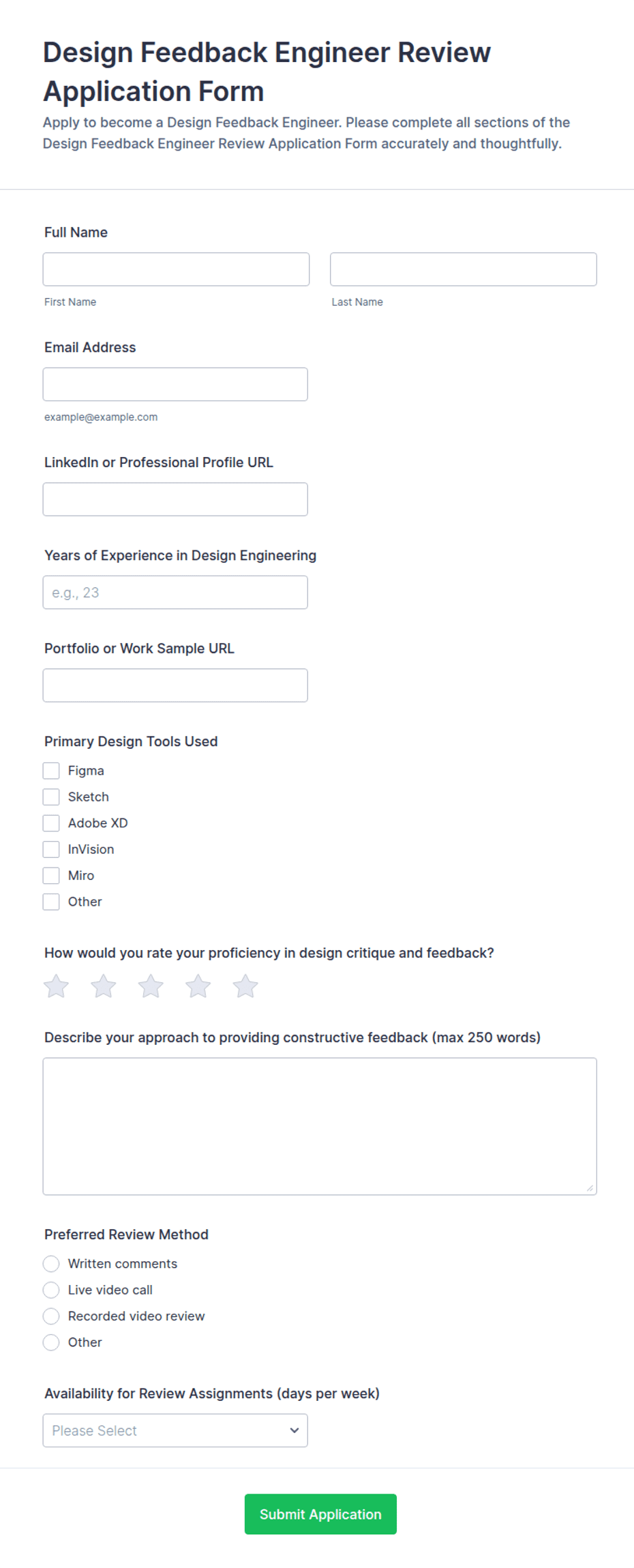Focus the Portfolio or Work Sample URL field

coord(175,685)
